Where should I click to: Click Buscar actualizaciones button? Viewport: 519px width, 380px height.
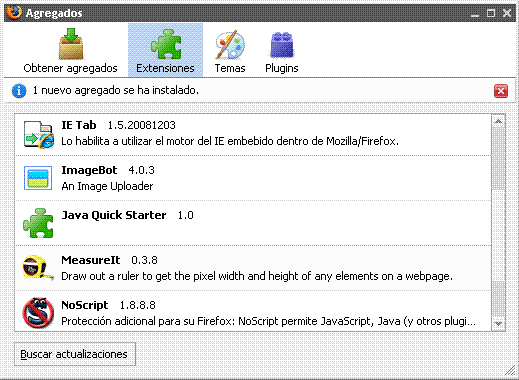pyautogui.click(x=75, y=354)
